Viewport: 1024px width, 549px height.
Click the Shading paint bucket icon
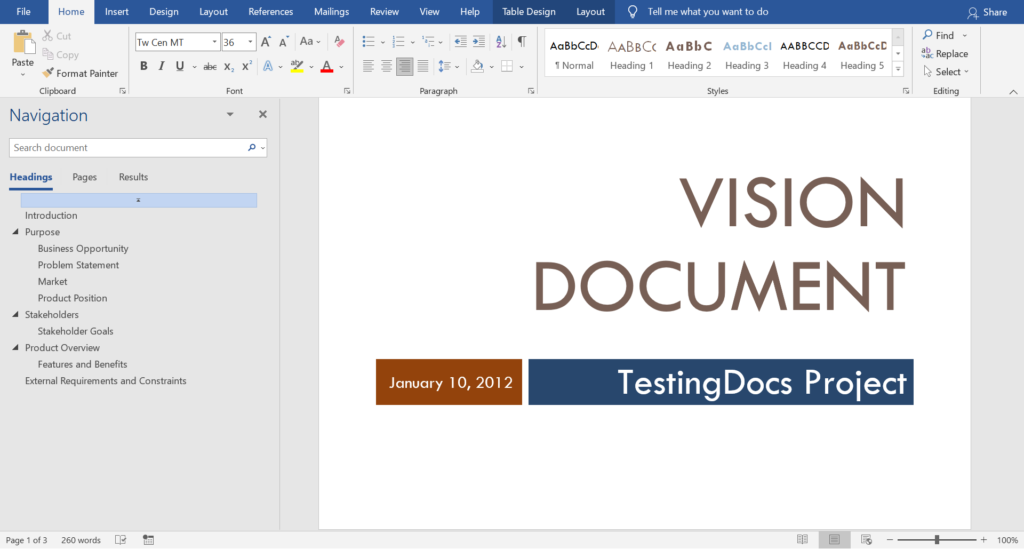[x=477, y=66]
